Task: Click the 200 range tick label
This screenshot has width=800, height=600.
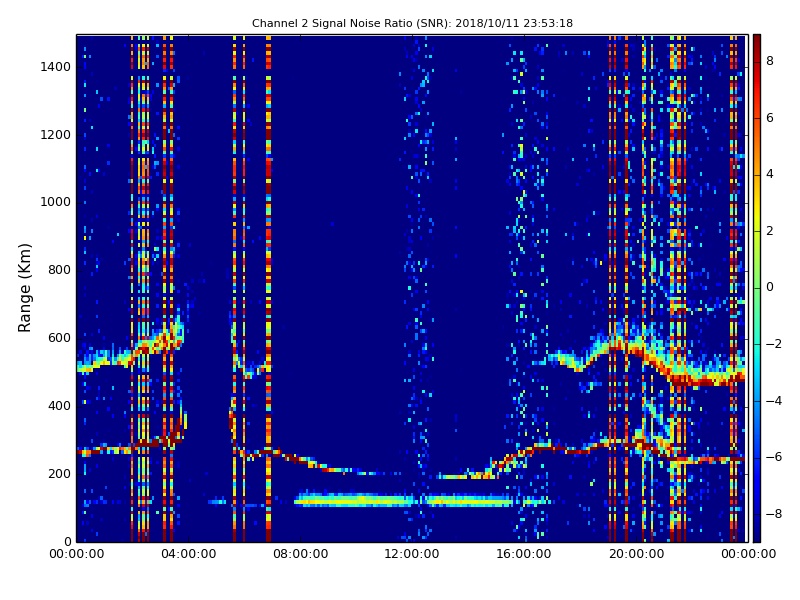Action: (x=58, y=474)
